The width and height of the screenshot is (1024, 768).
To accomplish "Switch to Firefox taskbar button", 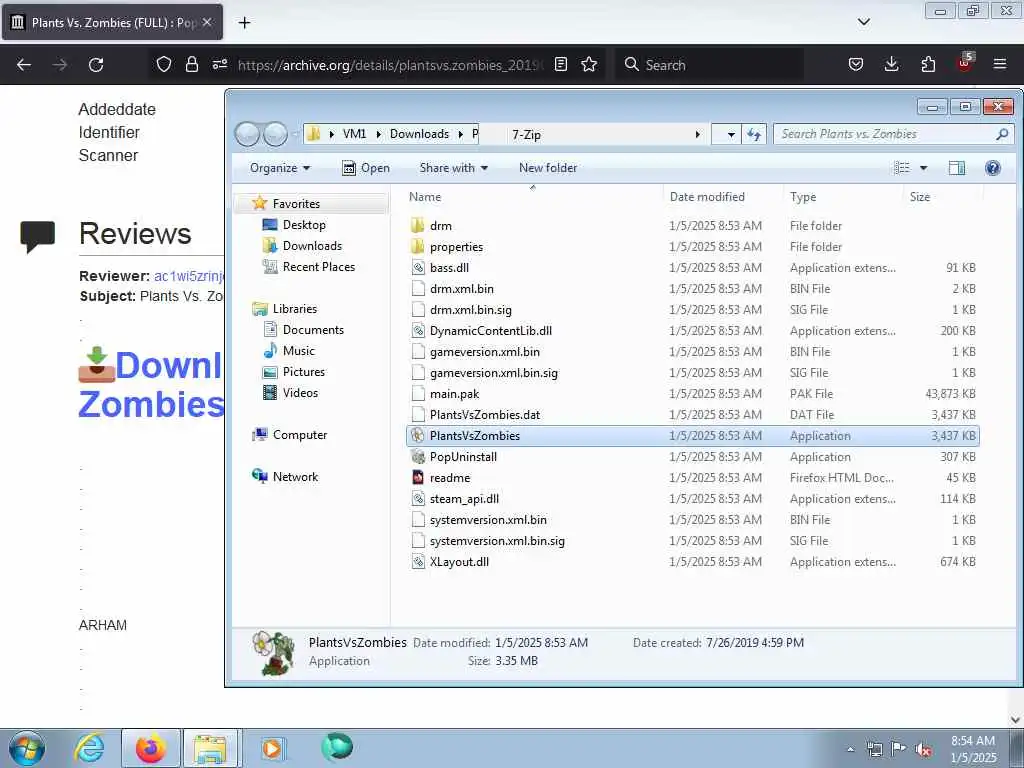I will [151, 748].
